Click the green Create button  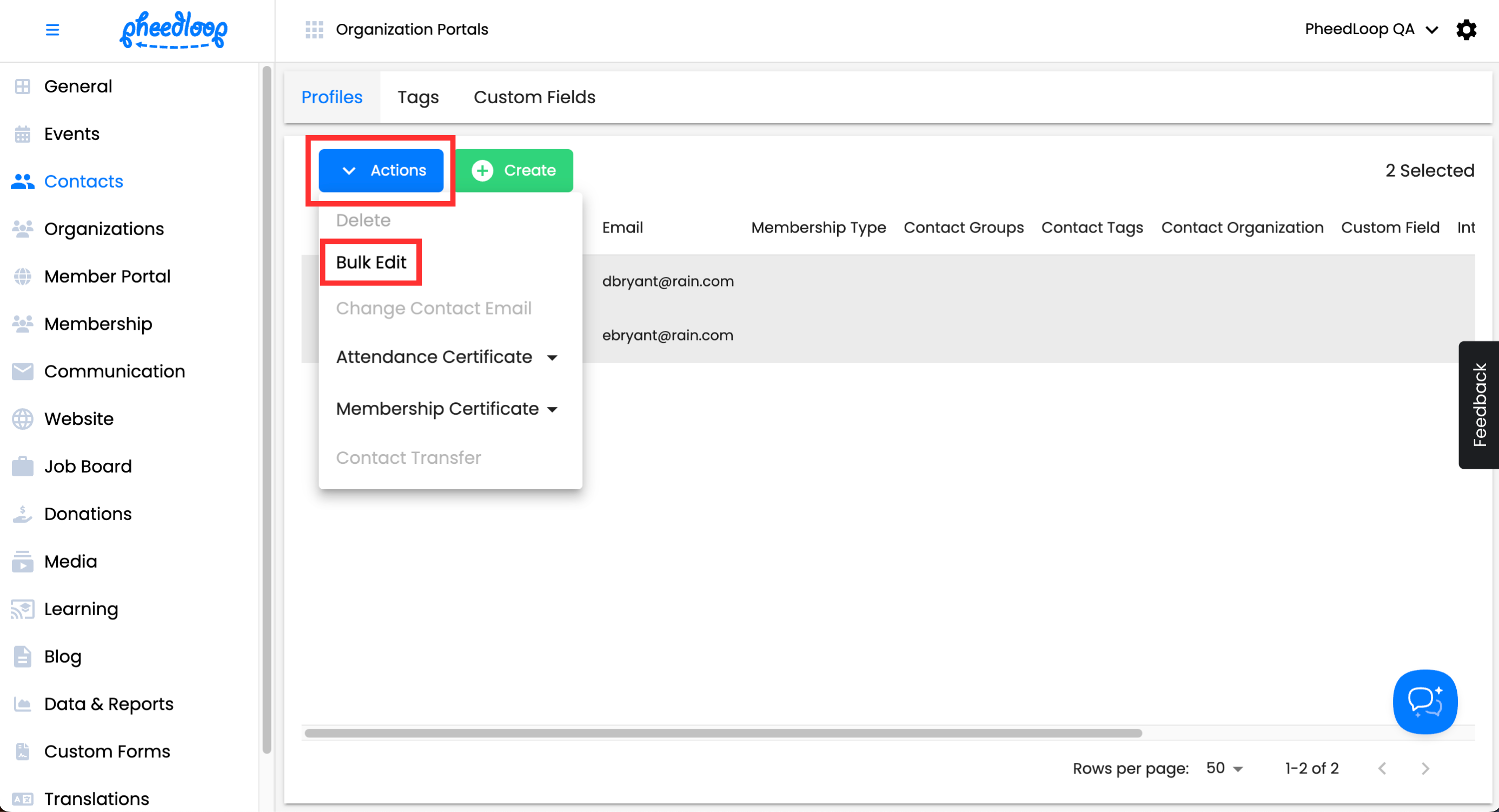click(514, 170)
